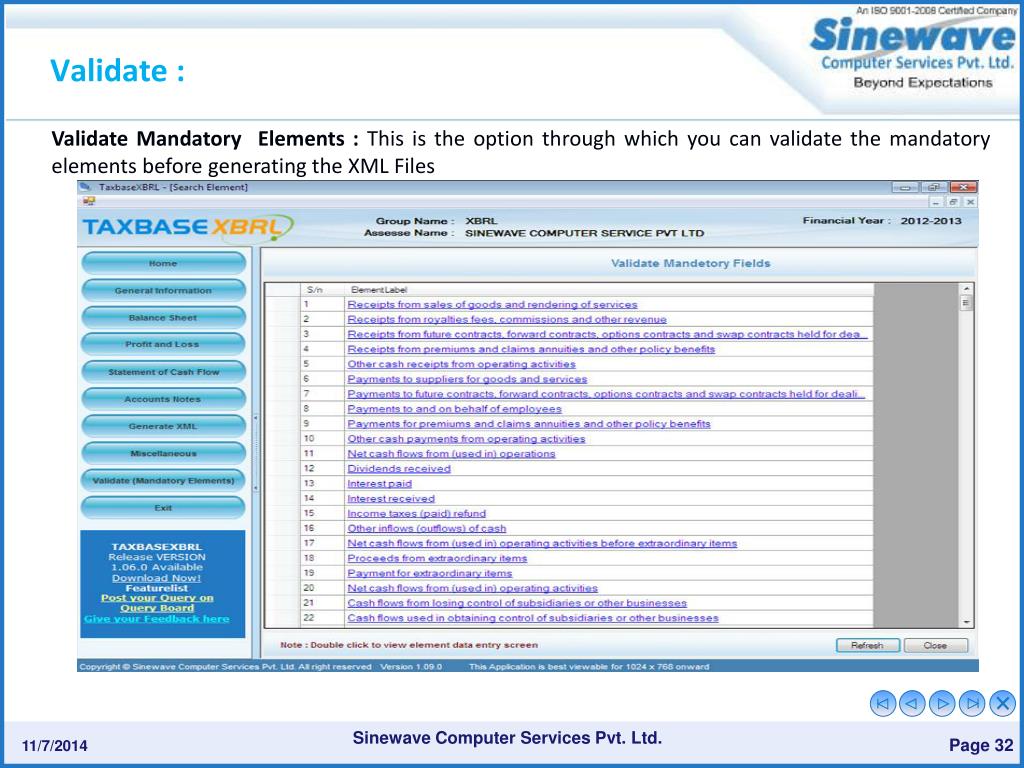Click scrollbar down arrow in element list
1024x768 pixels.
(x=966, y=622)
